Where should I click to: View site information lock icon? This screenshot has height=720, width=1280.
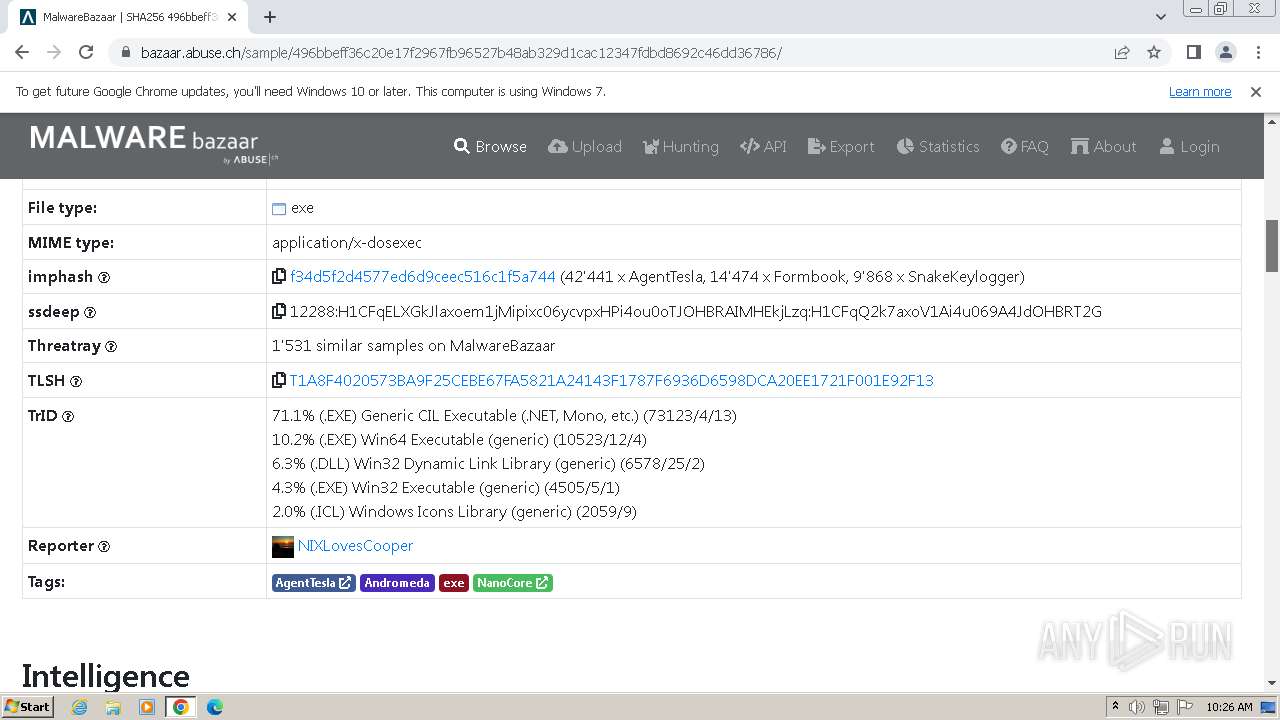click(125, 52)
